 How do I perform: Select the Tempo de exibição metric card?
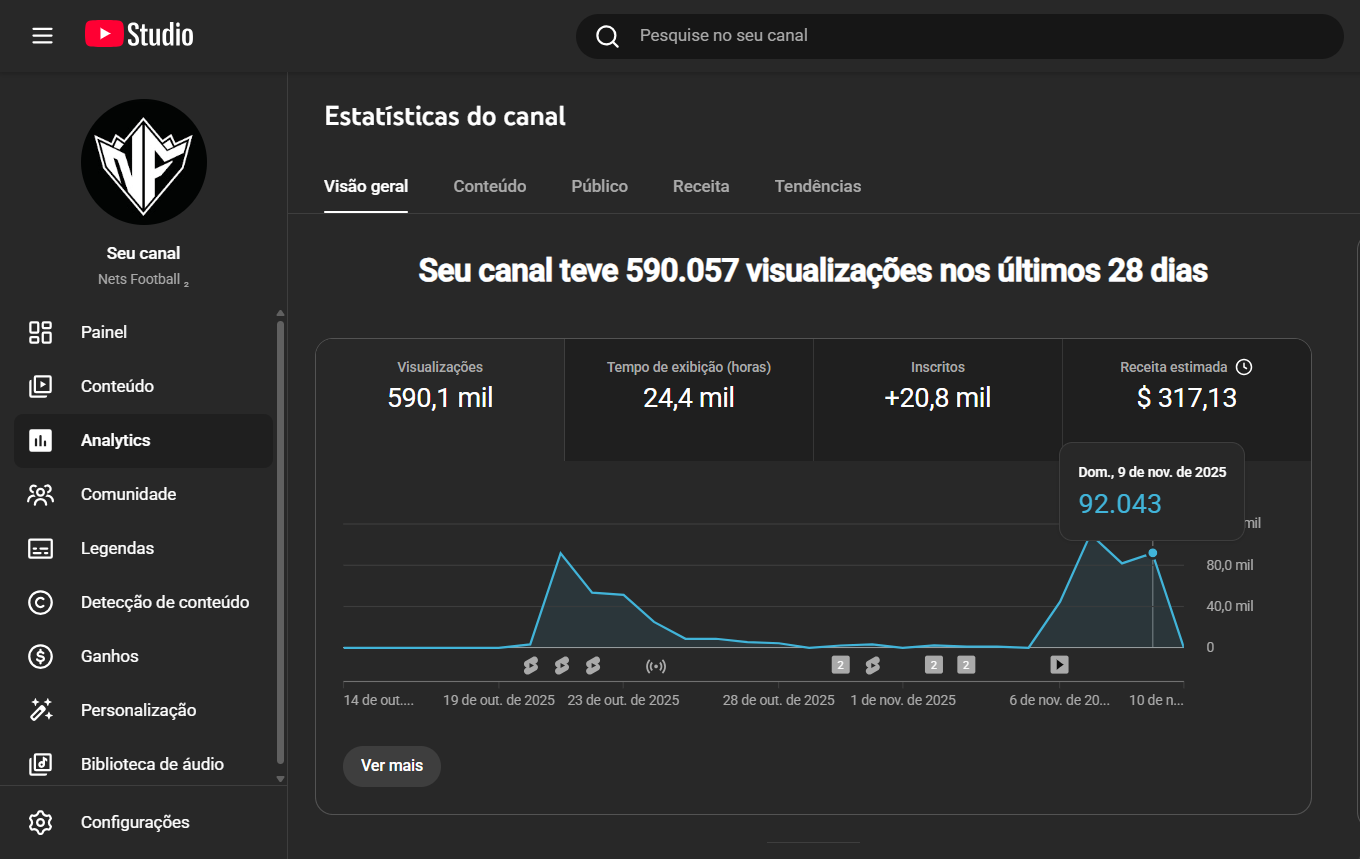[688, 386]
